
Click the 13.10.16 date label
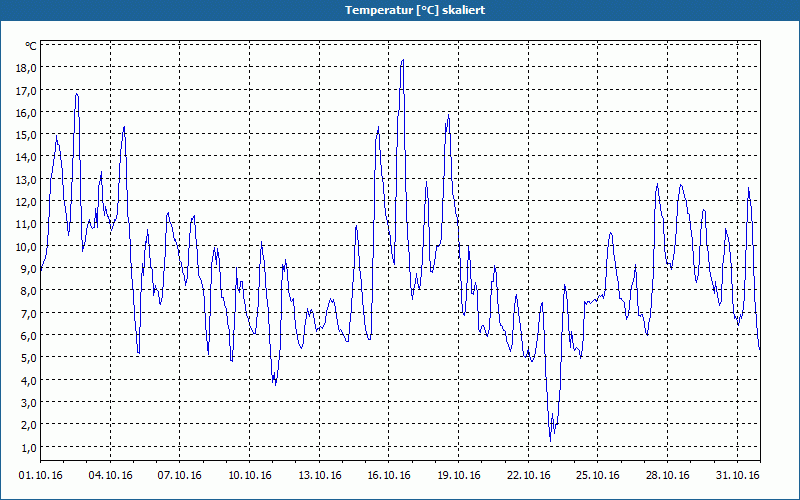(319, 475)
